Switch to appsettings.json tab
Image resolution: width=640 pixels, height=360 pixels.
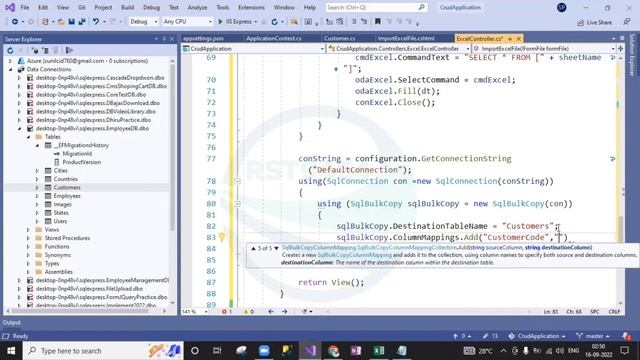(203, 38)
